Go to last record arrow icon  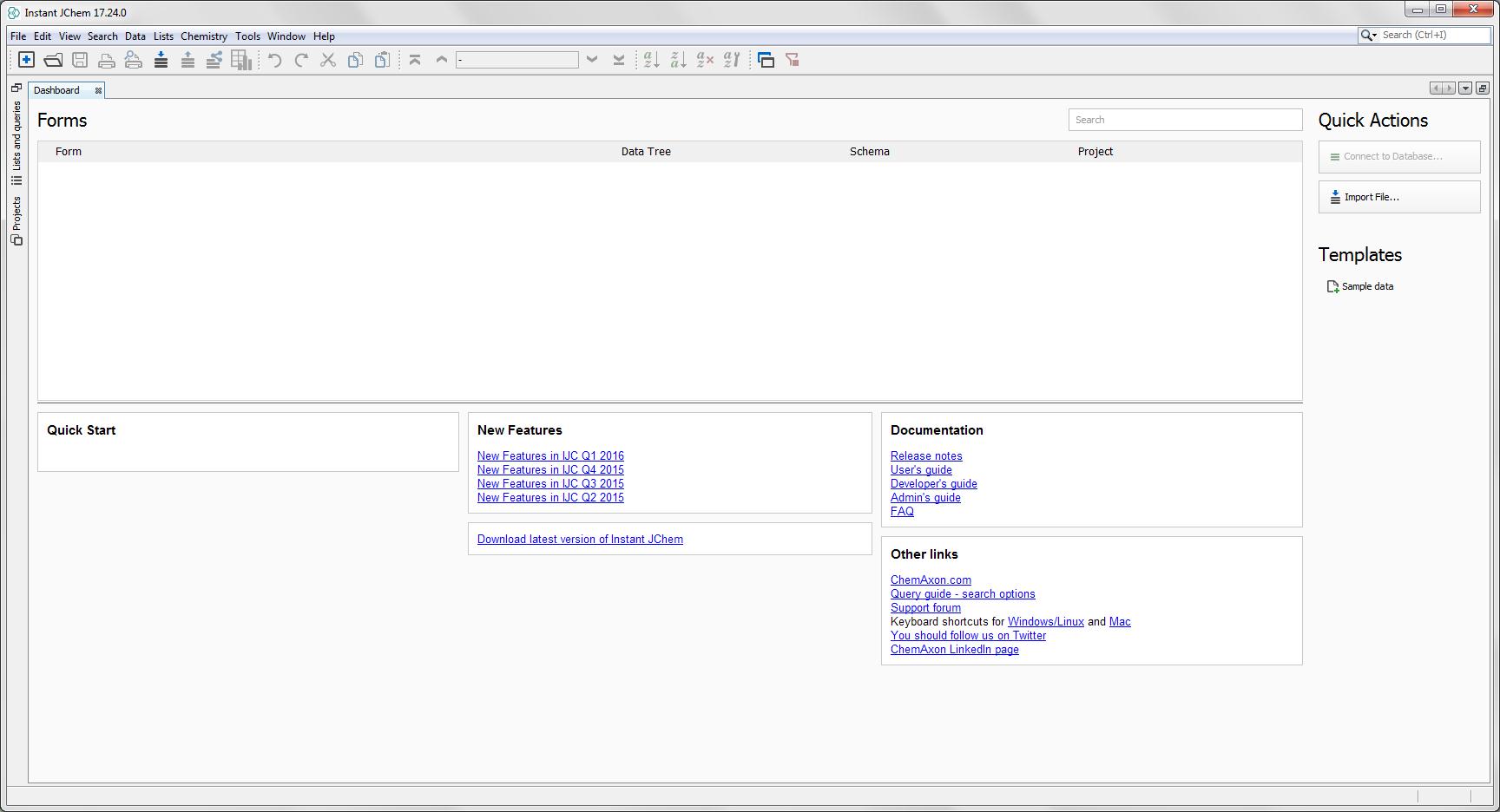[x=619, y=60]
